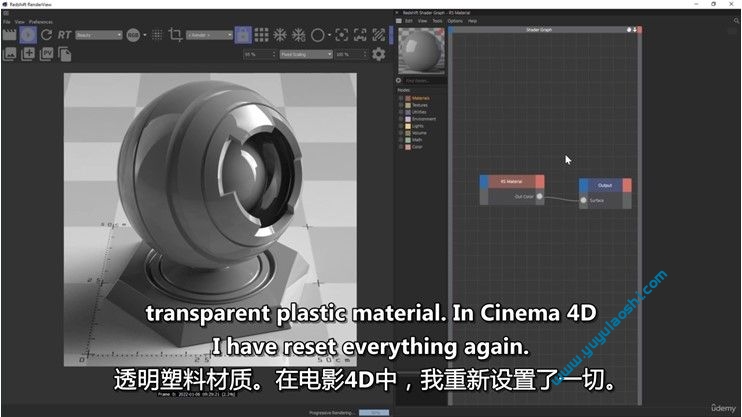Expand the Materials node category
Viewport: 742px width, 417px height.
pyautogui.click(x=401, y=98)
